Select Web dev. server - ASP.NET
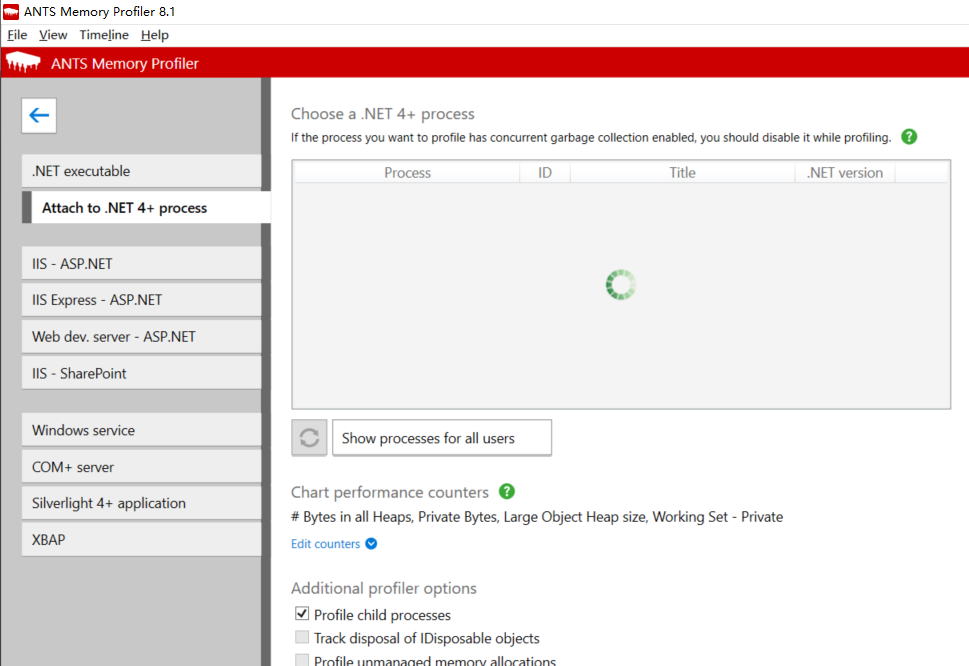Image resolution: width=969 pixels, height=666 pixels. tap(142, 337)
